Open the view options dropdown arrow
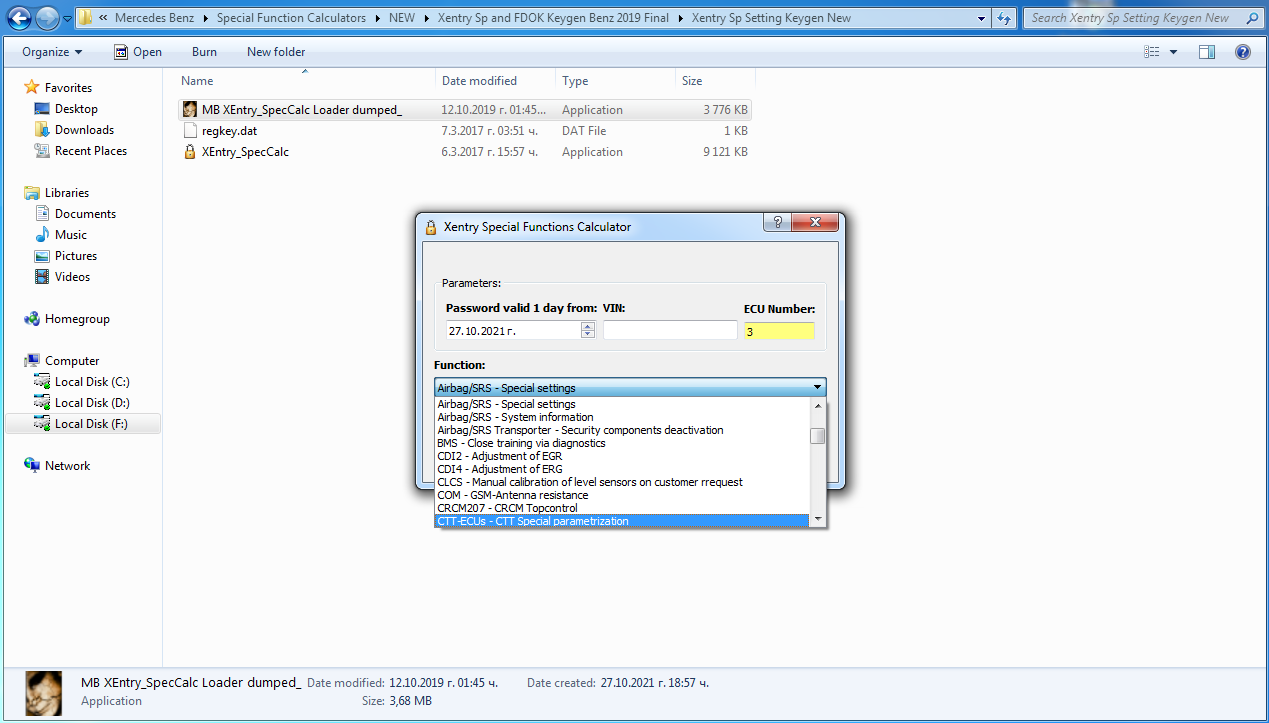Viewport: 1269px width, 723px height. (x=1173, y=52)
